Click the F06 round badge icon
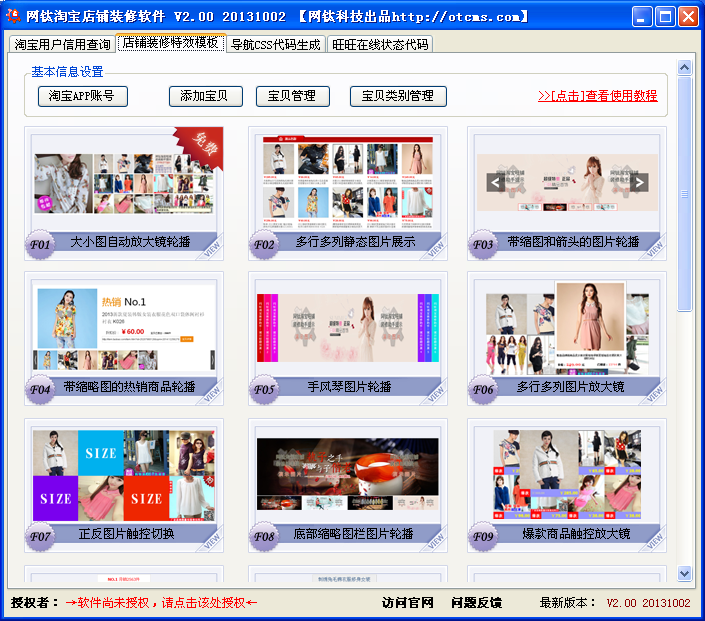The image size is (705, 621). pos(483,390)
